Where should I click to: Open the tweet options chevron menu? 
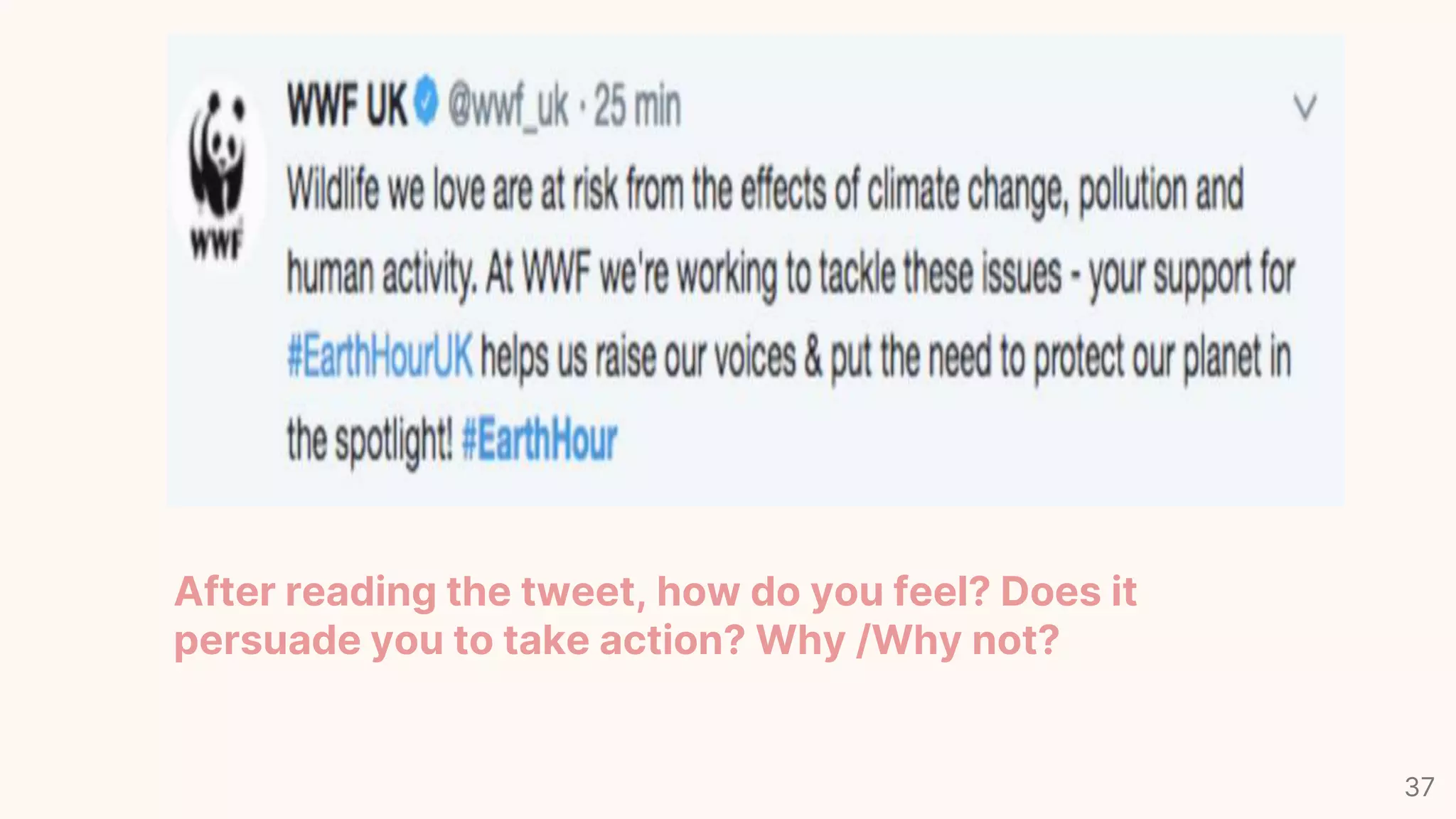pos(1305,108)
